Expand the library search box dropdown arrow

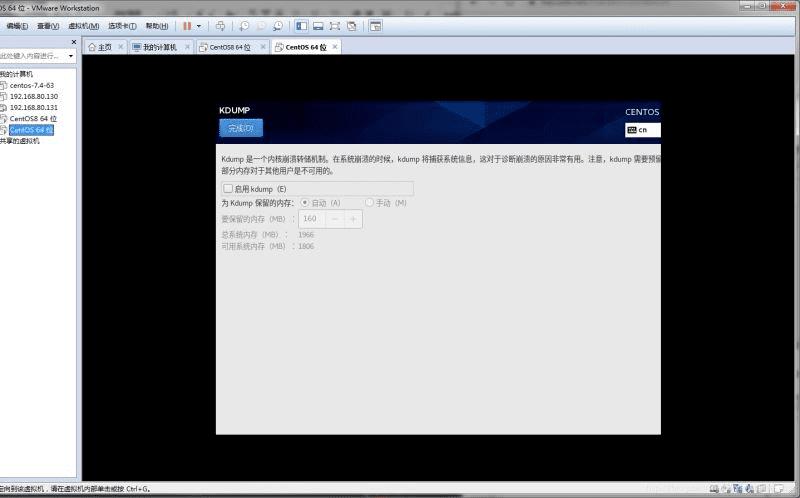point(71,56)
